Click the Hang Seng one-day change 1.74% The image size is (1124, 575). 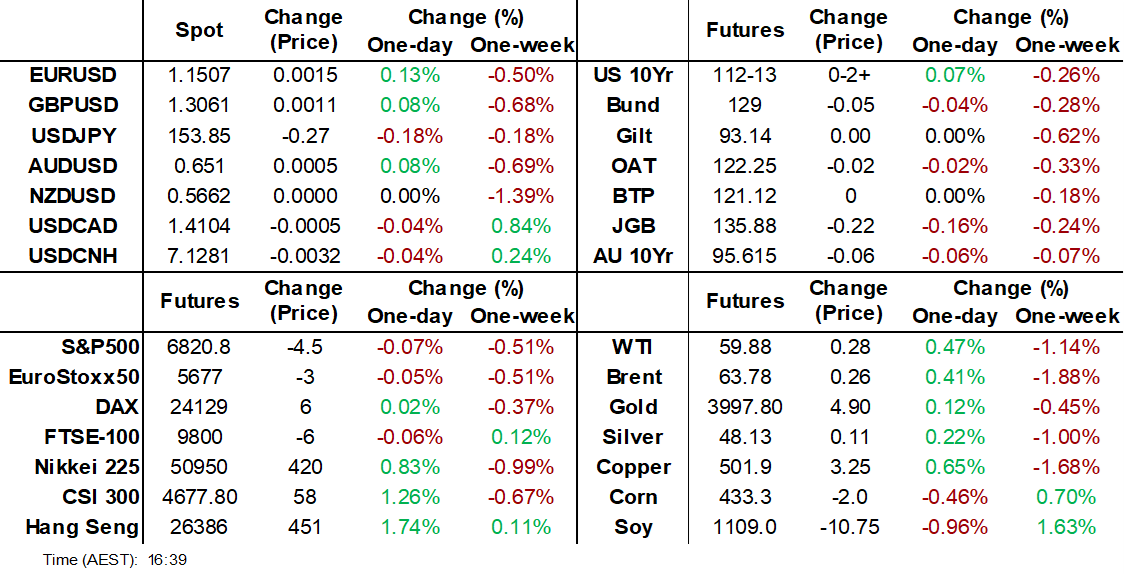[410, 527]
